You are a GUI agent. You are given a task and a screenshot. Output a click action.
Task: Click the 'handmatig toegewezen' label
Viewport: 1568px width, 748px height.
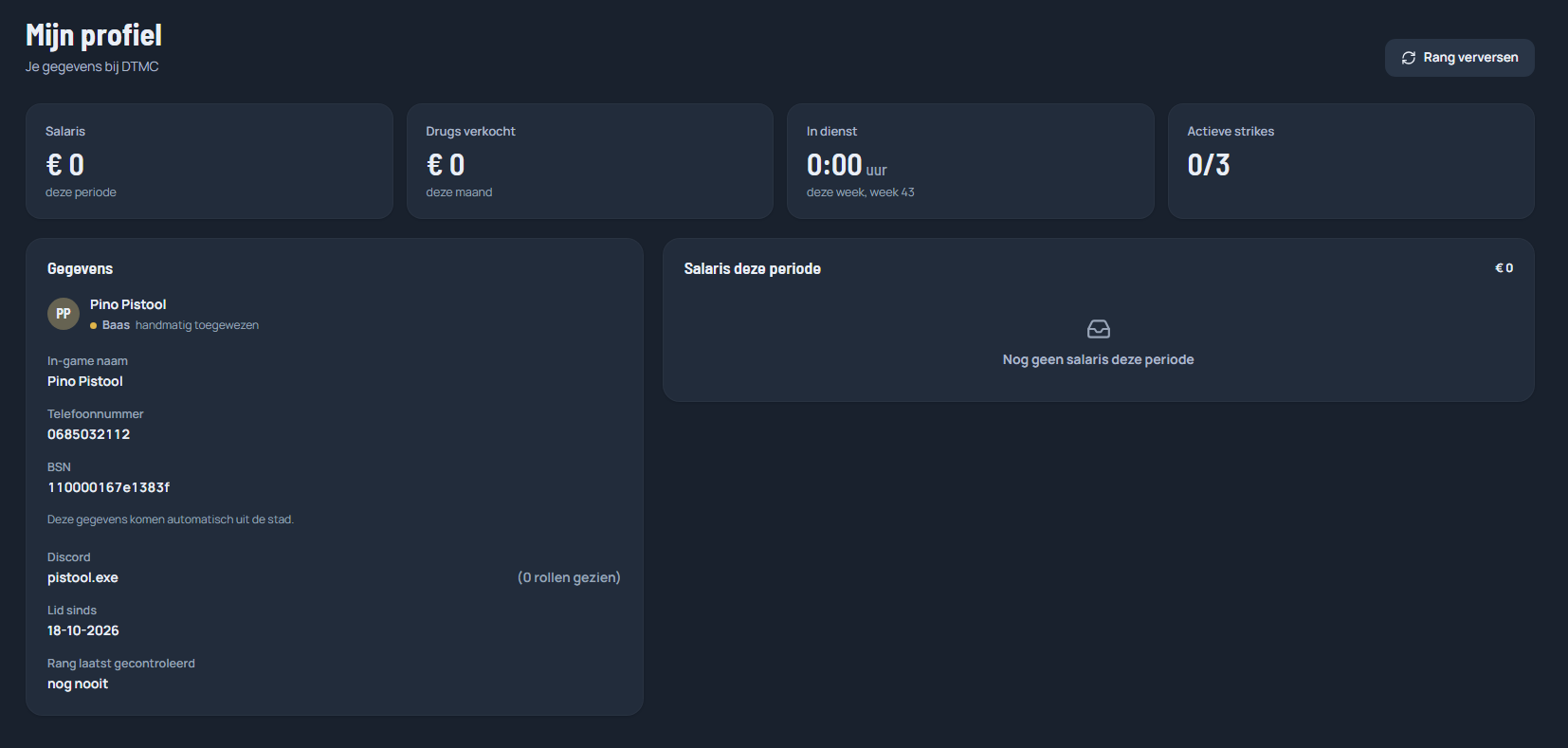(x=197, y=325)
